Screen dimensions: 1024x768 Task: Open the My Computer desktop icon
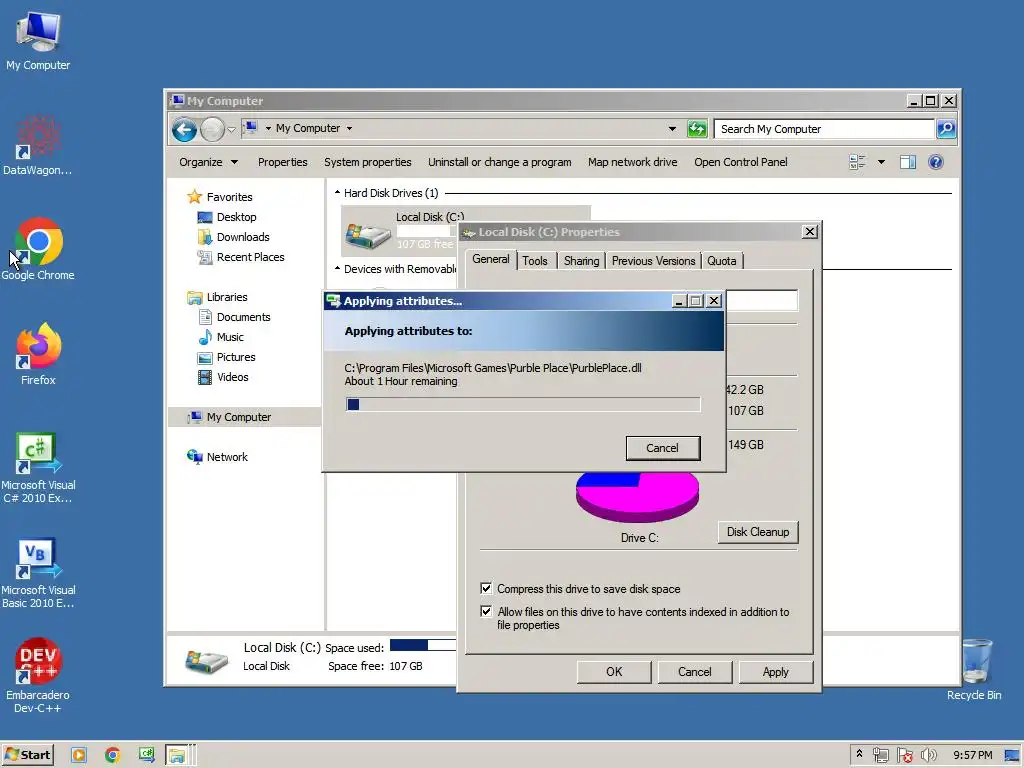point(38,40)
